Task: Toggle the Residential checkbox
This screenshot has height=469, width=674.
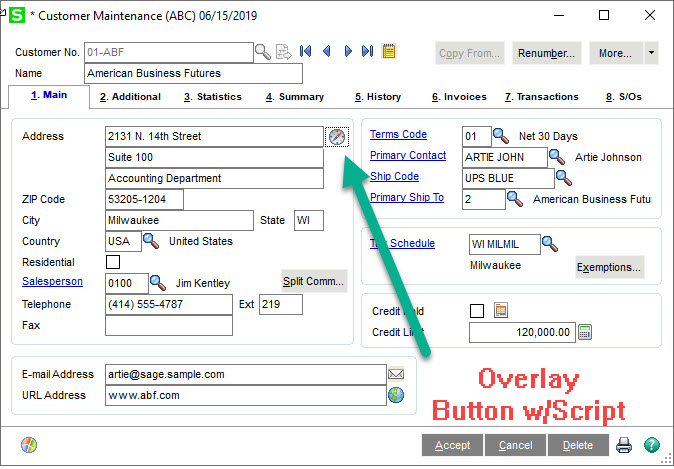Action: (113, 262)
